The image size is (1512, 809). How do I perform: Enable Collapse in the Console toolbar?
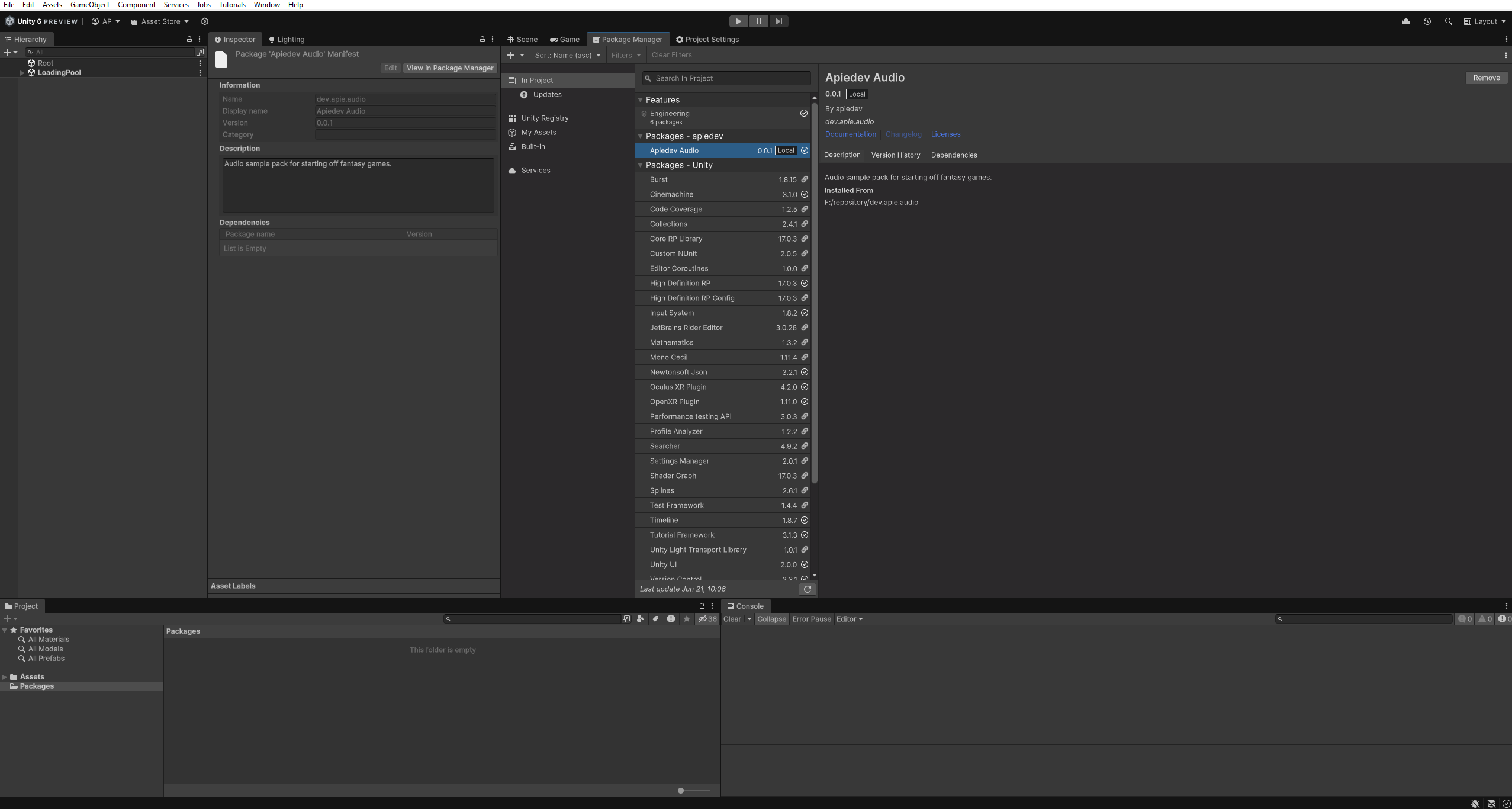771,619
